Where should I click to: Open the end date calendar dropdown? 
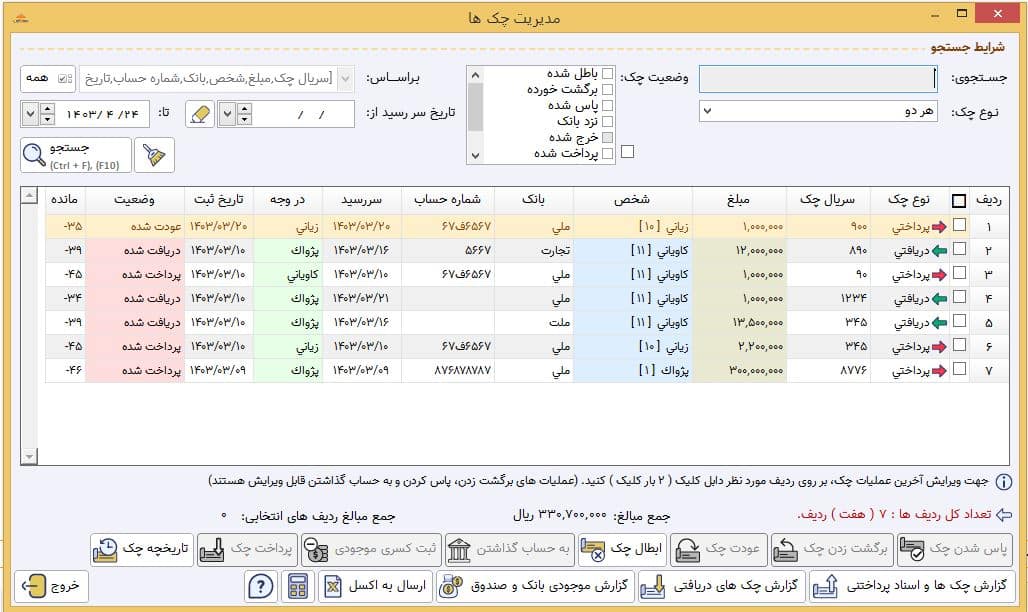pyautogui.click(x=30, y=114)
